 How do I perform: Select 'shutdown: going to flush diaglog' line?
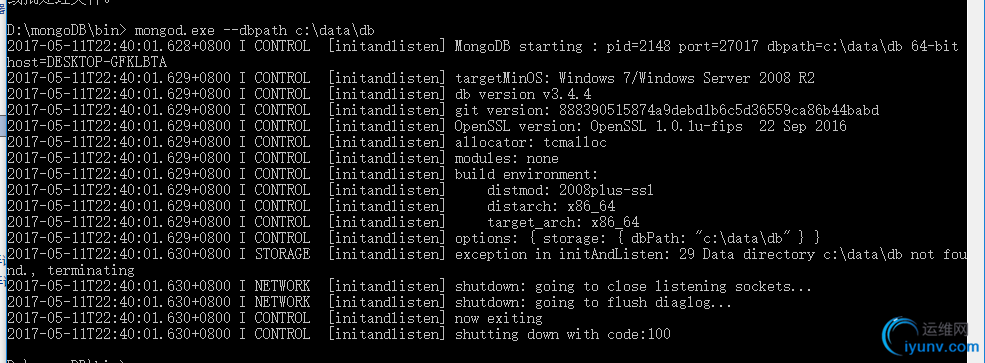(x=369, y=302)
